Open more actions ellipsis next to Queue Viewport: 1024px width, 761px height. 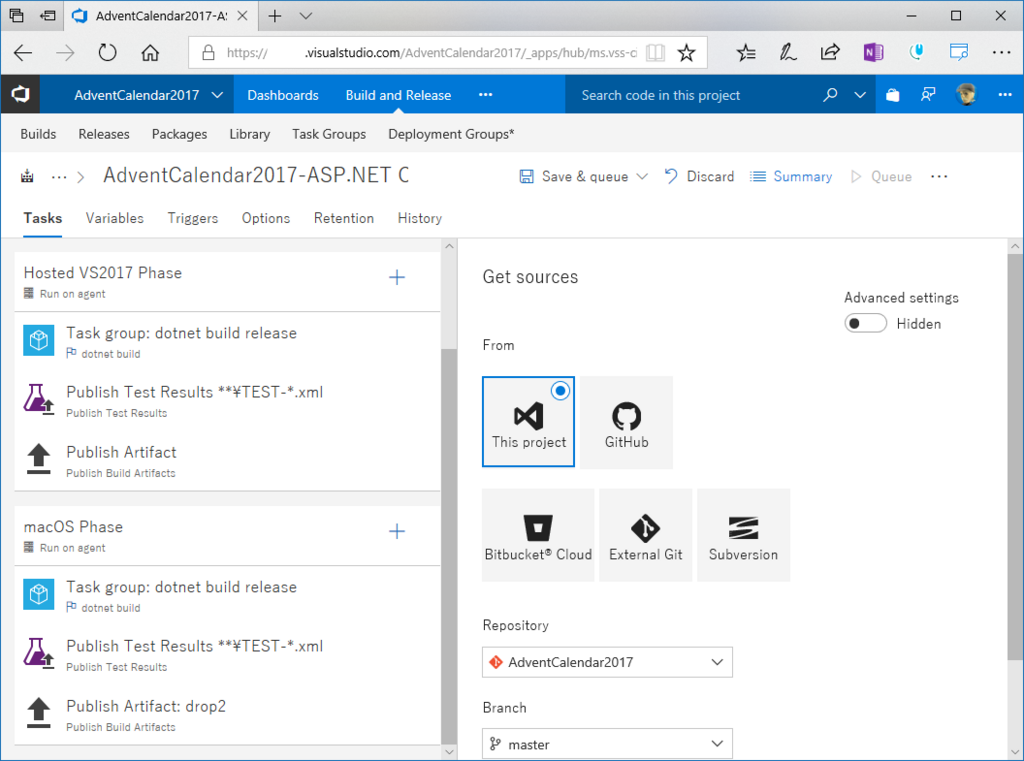pyautogui.click(x=939, y=177)
